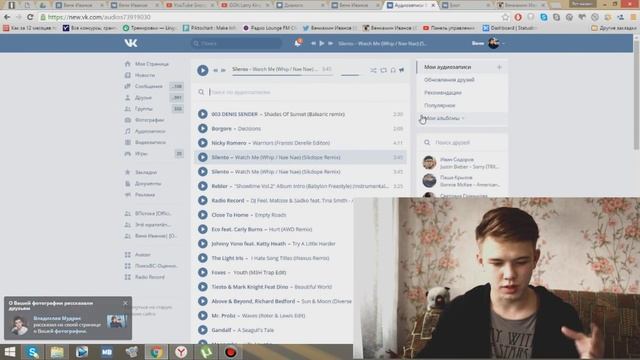Open Моя Страница in left sidebar
The image size is (640, 360).
click(x=151, y=64)
